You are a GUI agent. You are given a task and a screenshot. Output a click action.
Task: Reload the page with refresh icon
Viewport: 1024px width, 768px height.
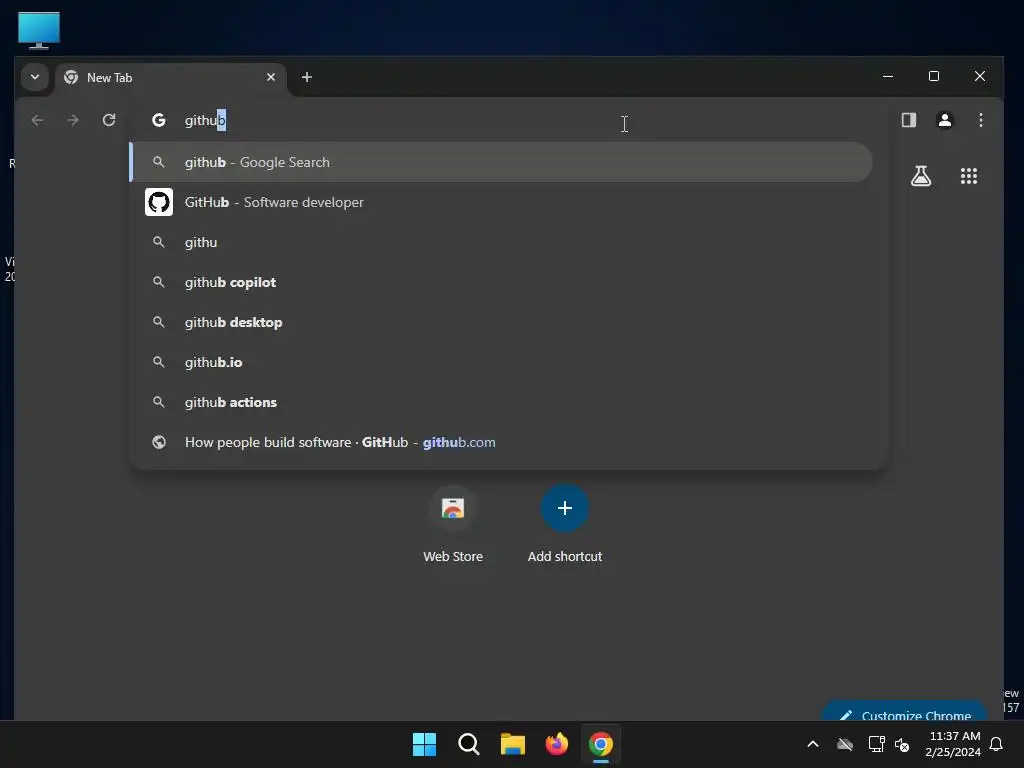point(108,120)
